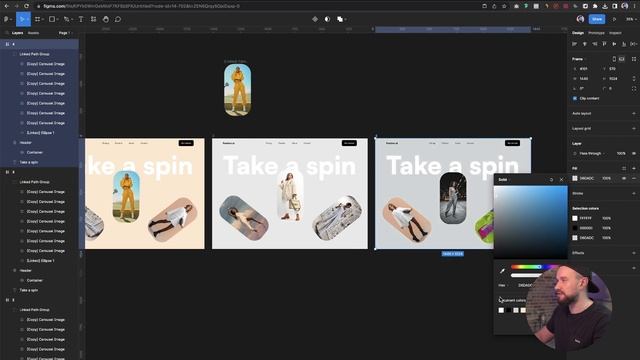The image size is (640, 360).
Task: Select portrait frame orientation
Action: (614, 59)
